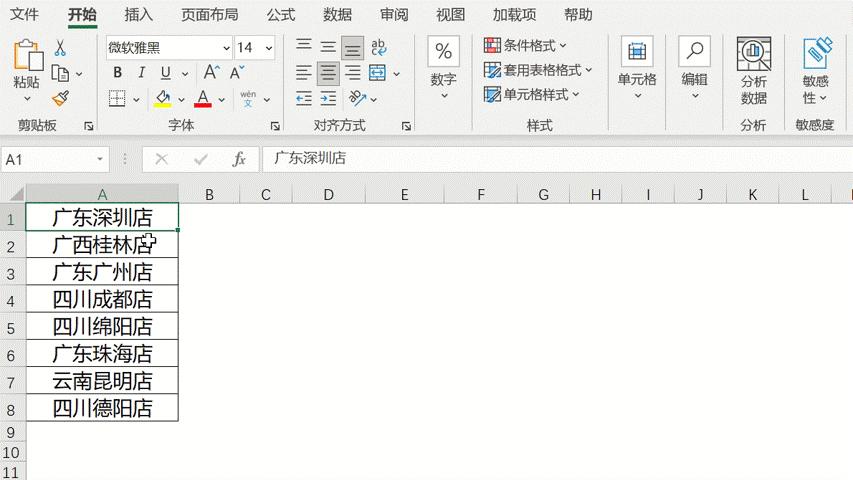Click the 分析数据 button
Viewport: 853px width, 480px height.
pos(754,71)
